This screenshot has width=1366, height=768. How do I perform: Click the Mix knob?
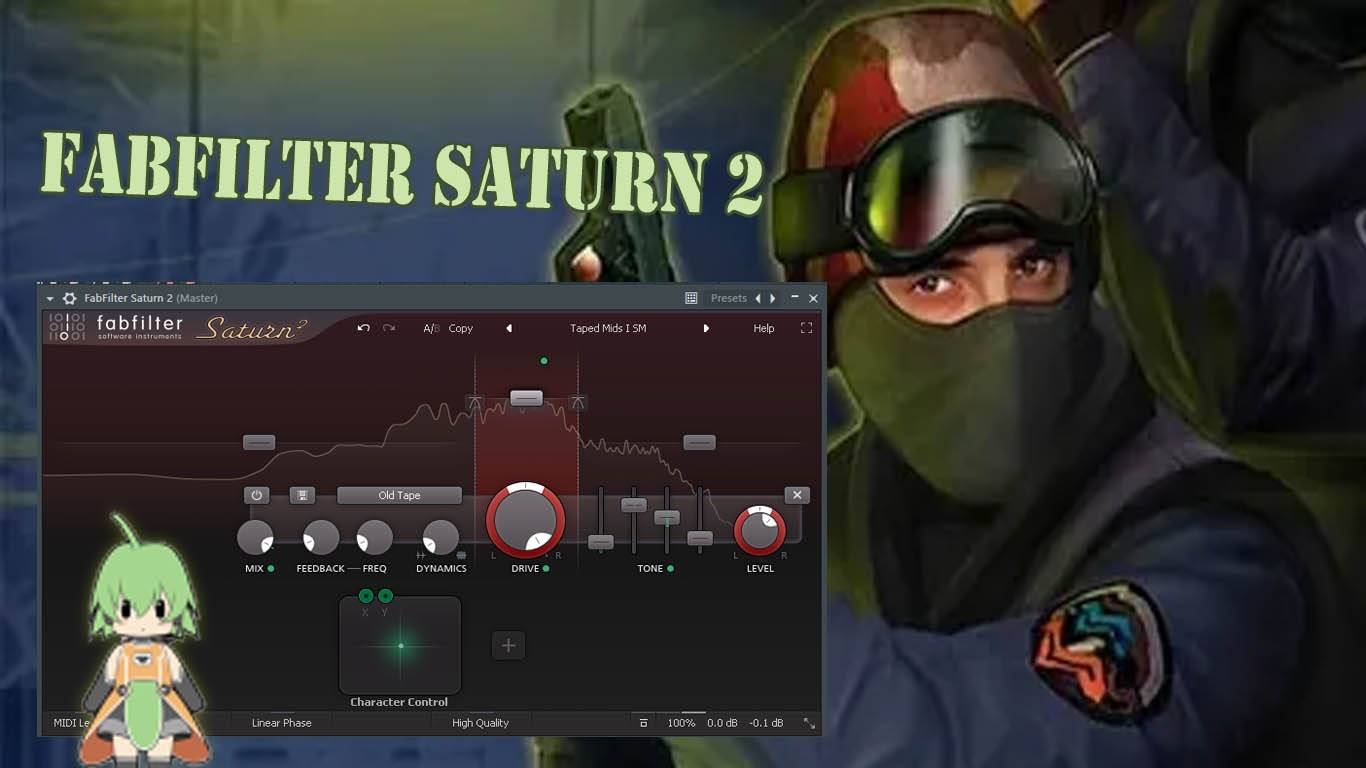255,538
